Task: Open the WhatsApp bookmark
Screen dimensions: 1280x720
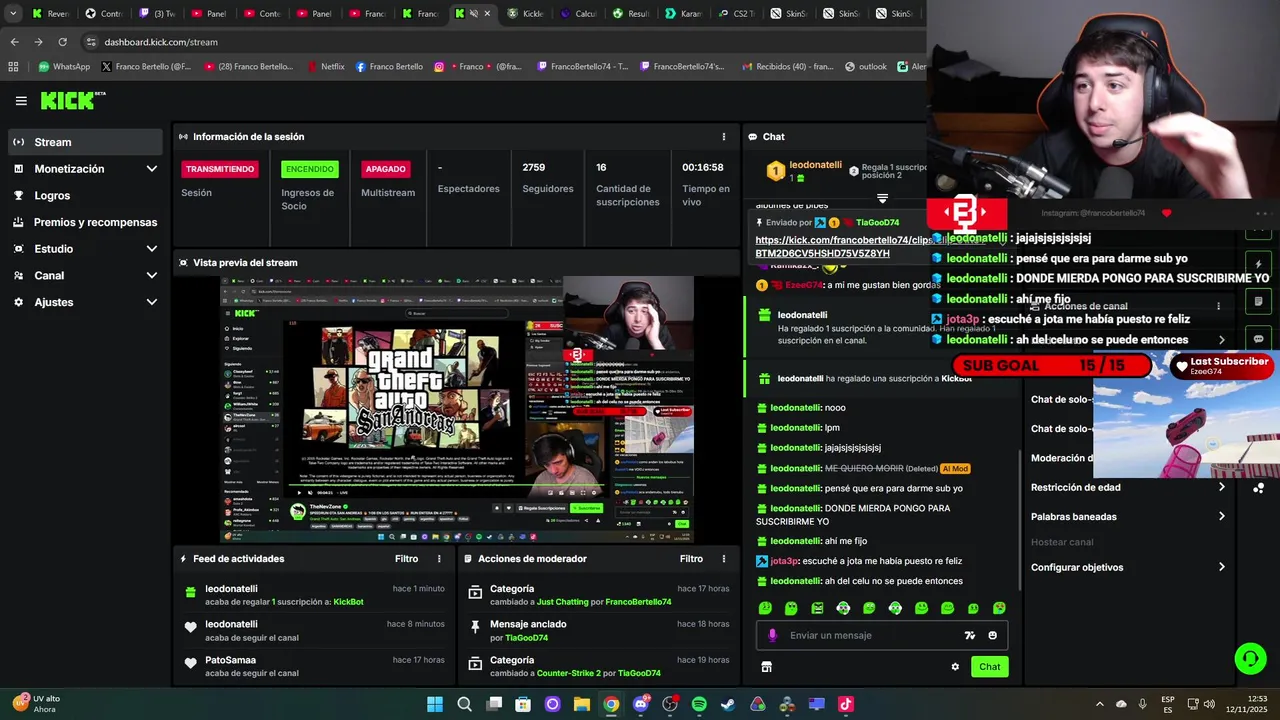Action: point(64,67)
